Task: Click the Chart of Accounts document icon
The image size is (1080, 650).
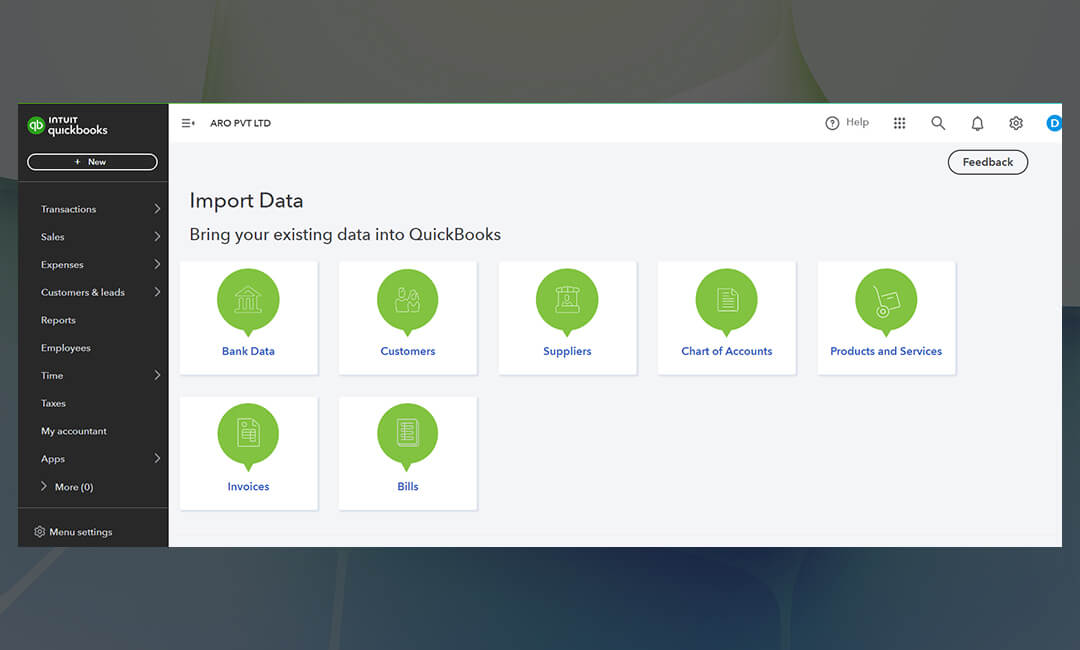Action: (x=726, y=300)
